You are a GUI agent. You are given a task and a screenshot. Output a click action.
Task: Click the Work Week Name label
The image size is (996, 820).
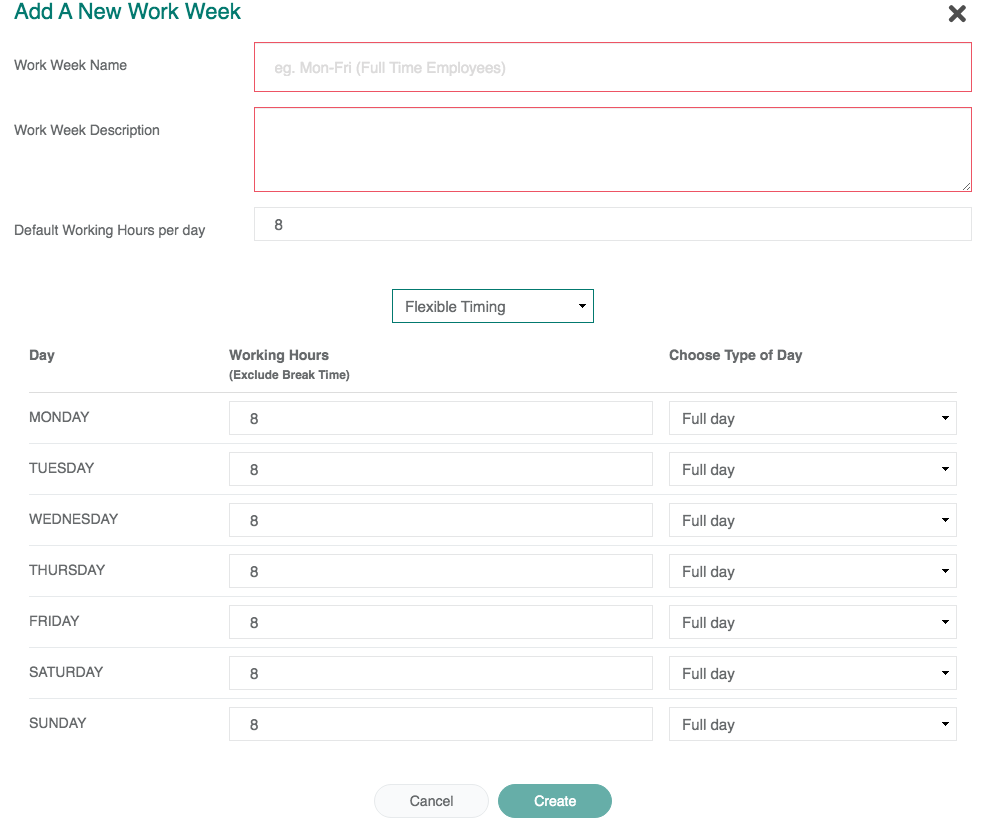[71, 65]
